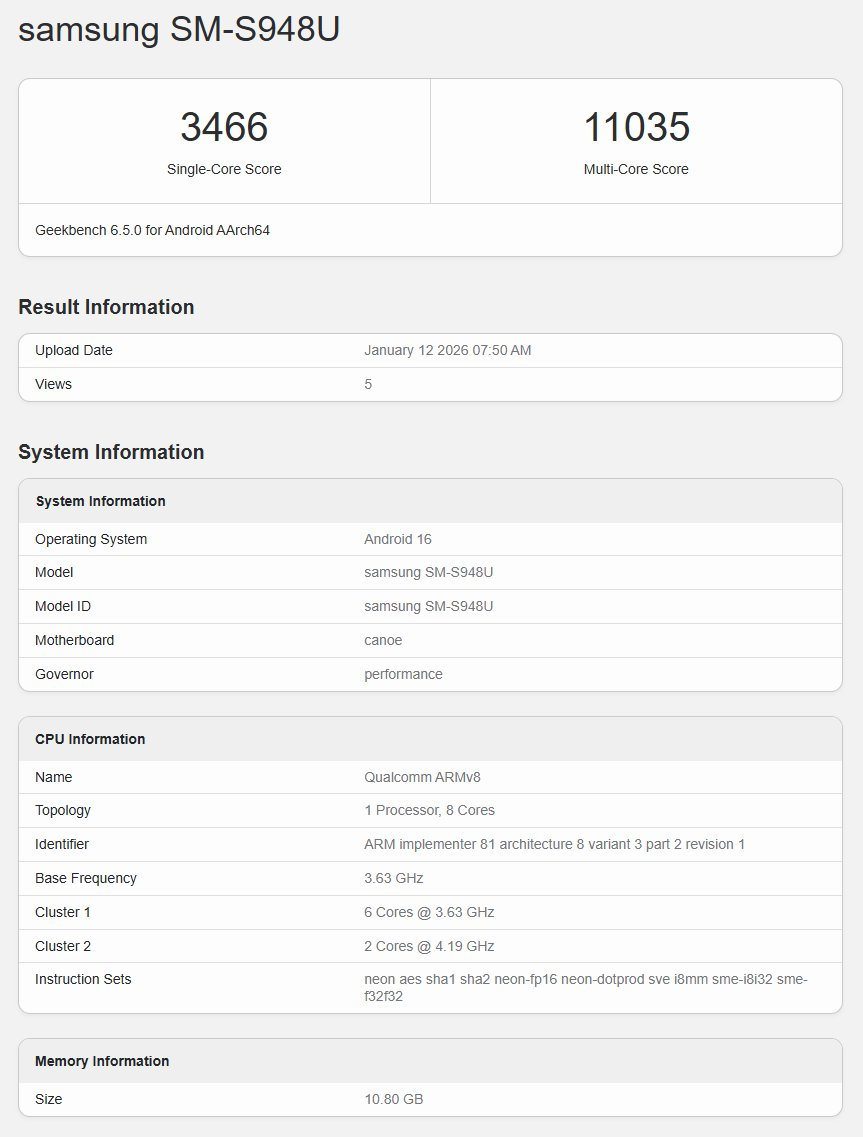
Task: Click the Views count showing 5
Action: click(x=368, y=384)
